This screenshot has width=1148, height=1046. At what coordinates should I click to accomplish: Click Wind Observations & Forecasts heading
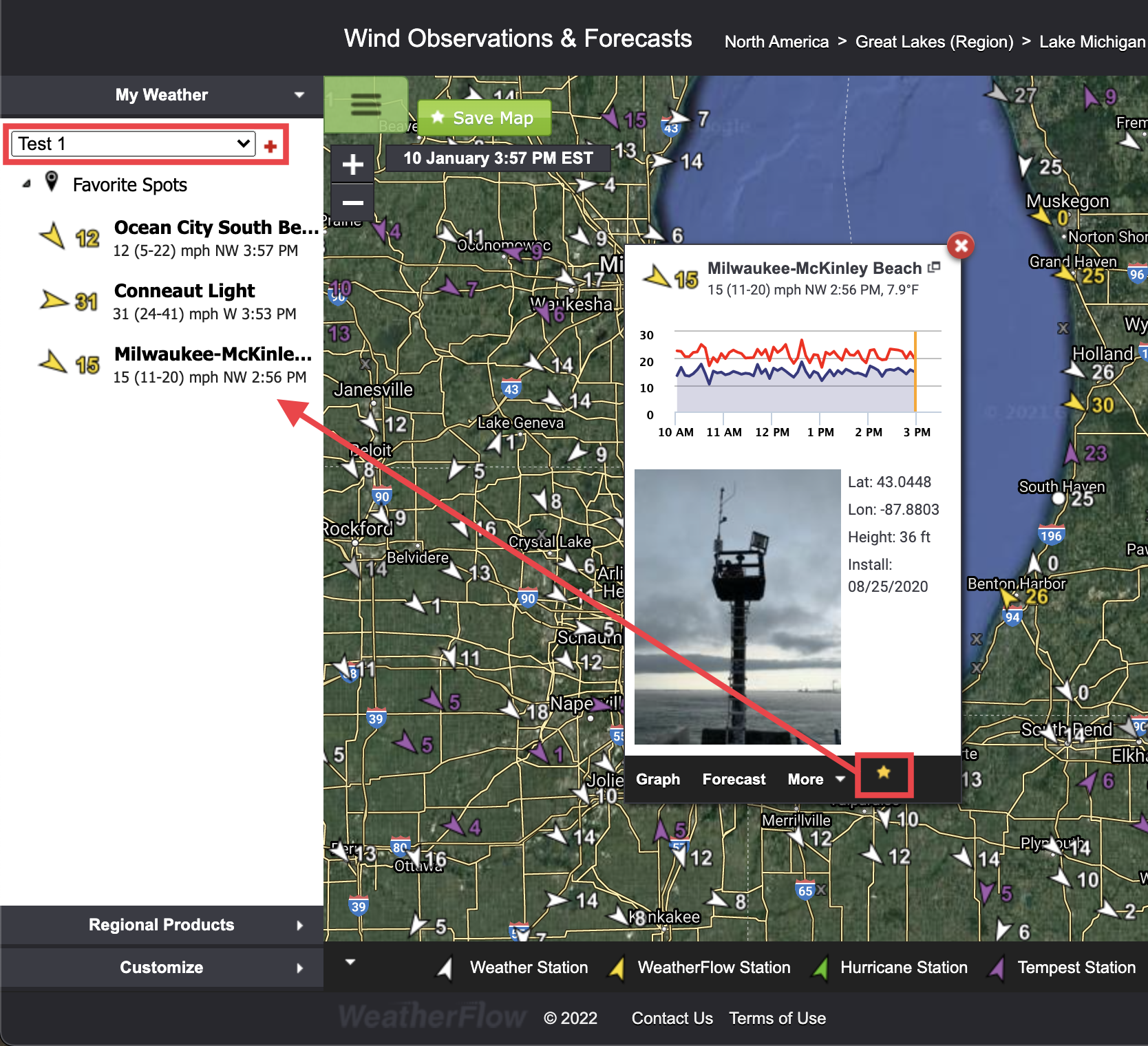(x=518, y=39)
